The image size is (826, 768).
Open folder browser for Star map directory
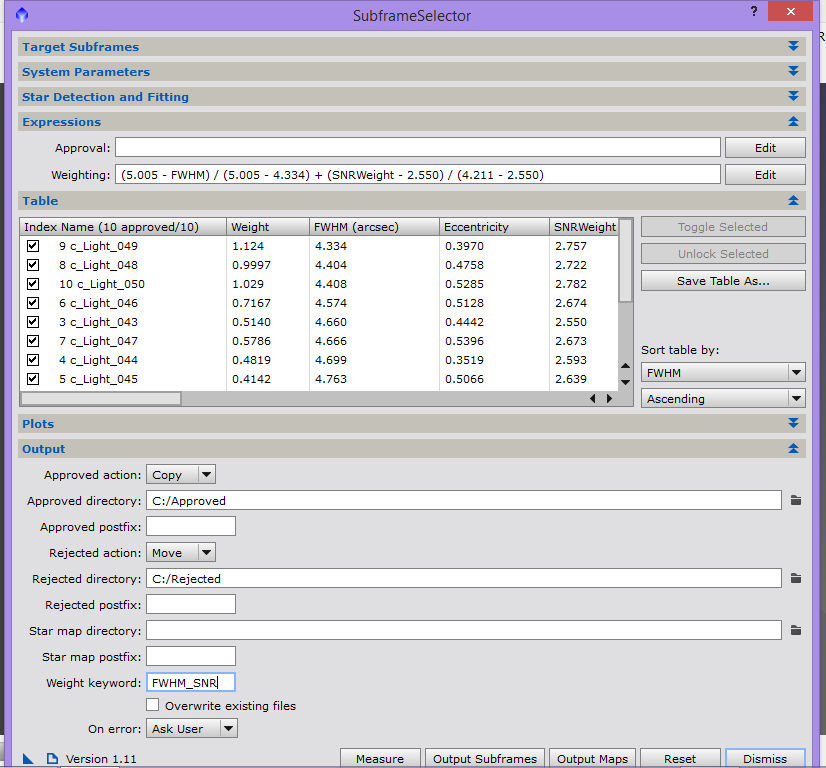(796, 630)
